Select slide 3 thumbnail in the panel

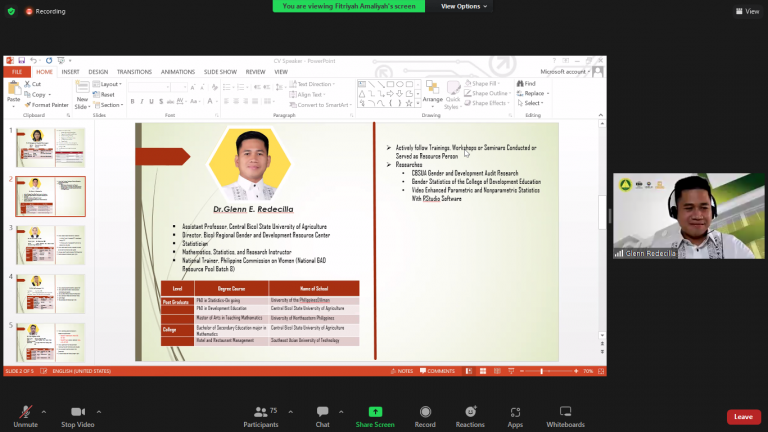50,245
